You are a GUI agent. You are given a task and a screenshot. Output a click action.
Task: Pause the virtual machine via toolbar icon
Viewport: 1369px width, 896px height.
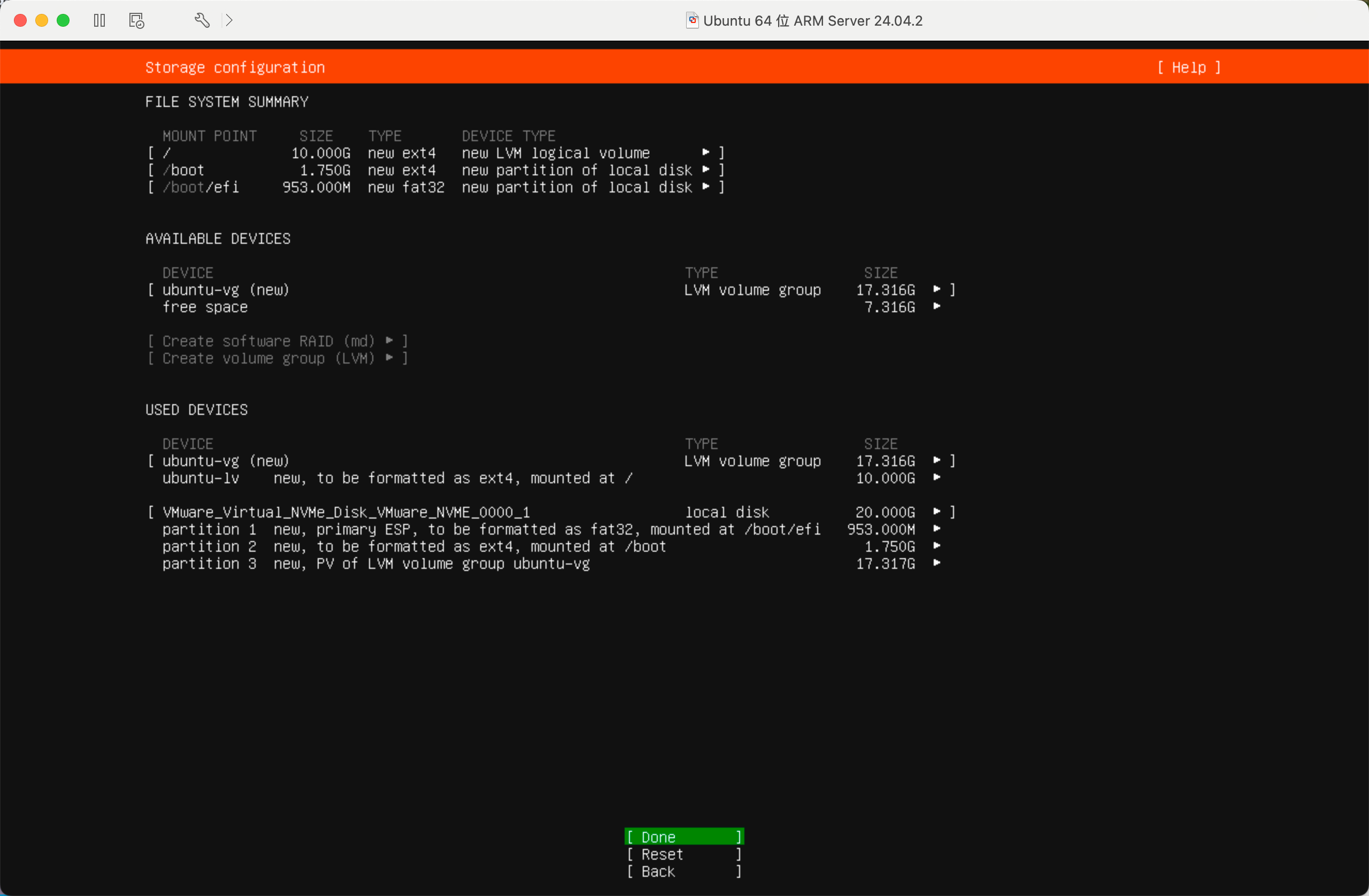pyautogui.click(x=99, y=21)
